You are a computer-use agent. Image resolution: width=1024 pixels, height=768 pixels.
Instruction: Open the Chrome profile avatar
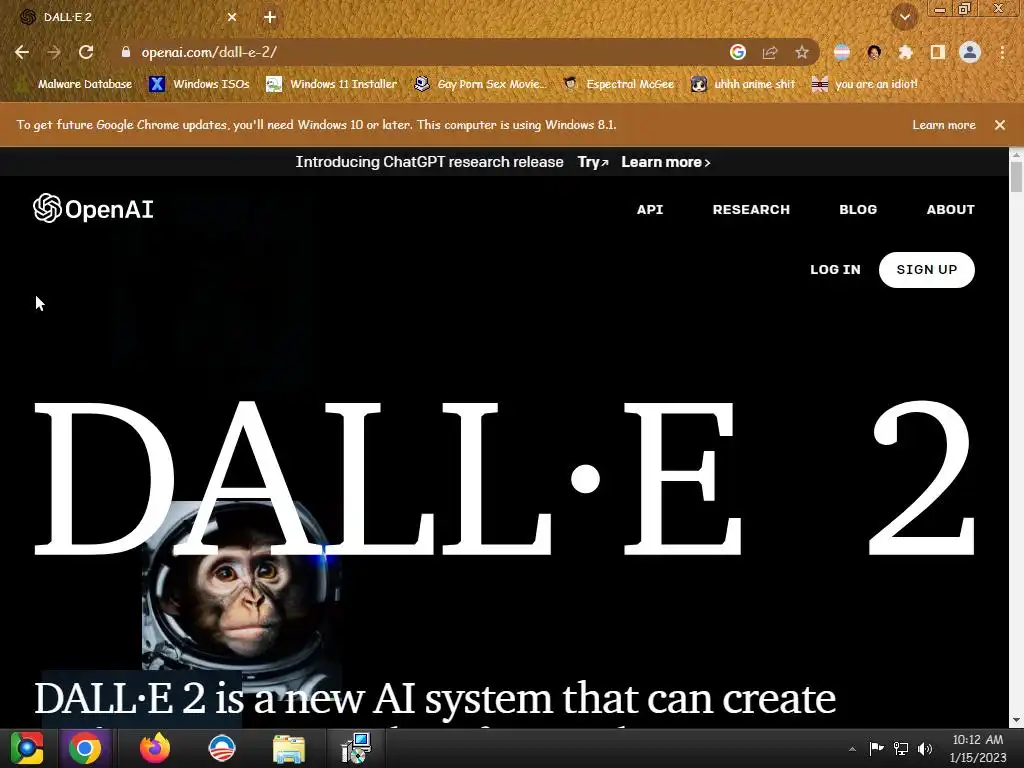pyautogui.click(x=970, y=52)
